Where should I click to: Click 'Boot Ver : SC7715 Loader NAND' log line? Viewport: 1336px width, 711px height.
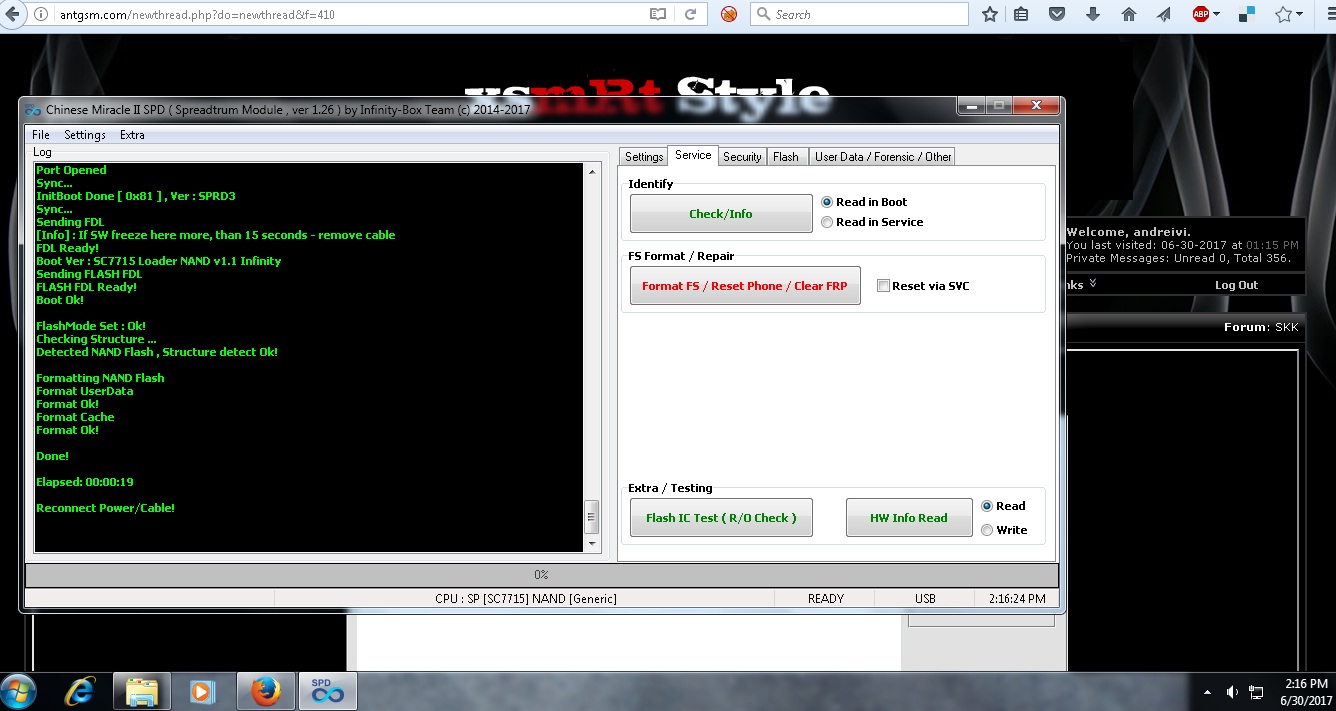click(x=158, y=261)
